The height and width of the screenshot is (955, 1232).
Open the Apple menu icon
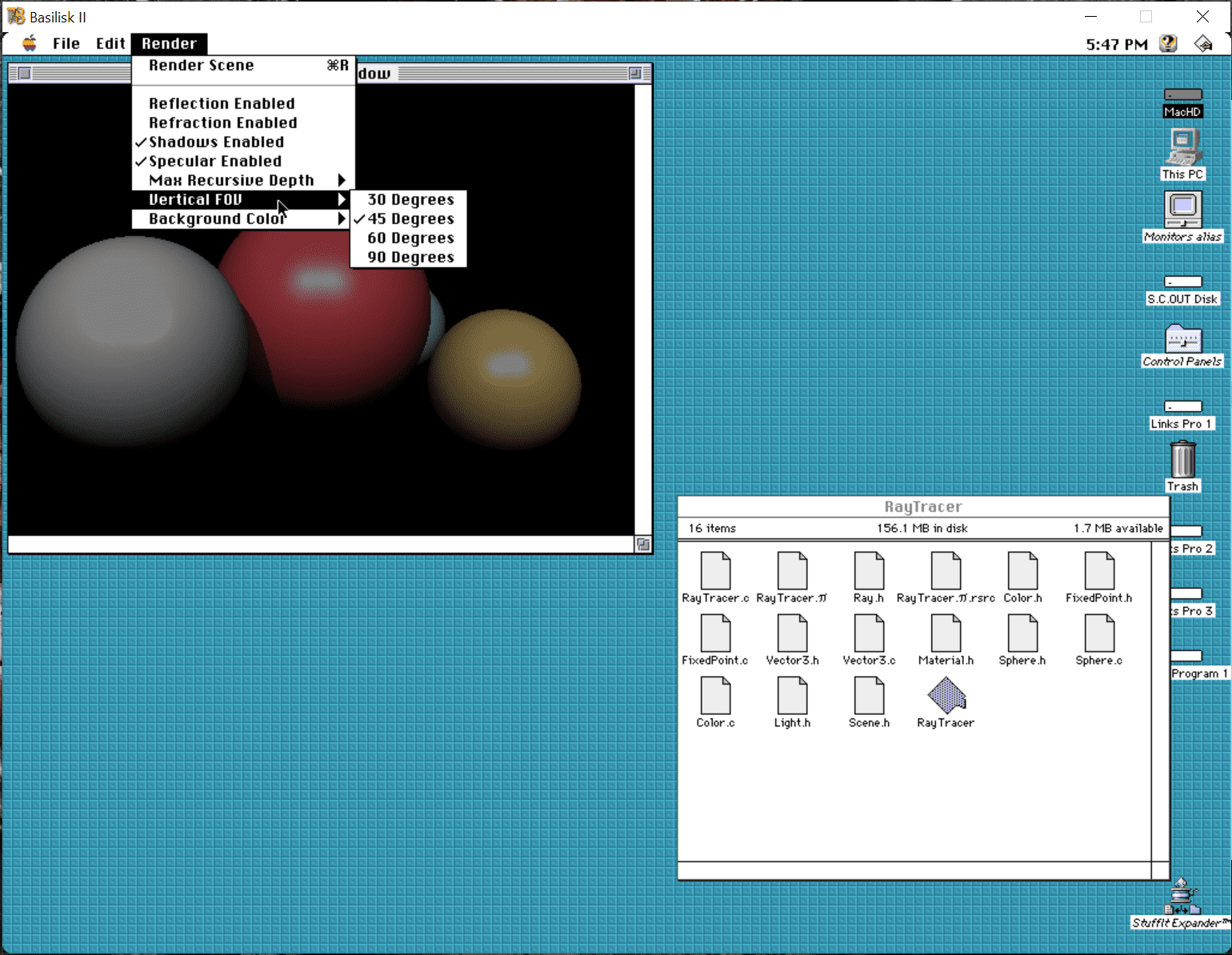30,44
